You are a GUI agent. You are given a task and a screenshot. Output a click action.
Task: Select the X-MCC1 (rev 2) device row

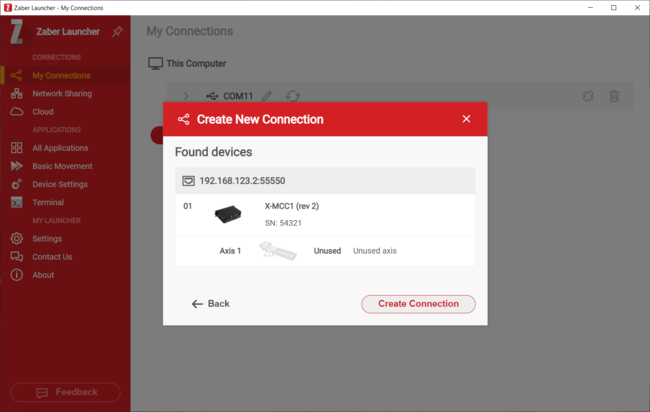pyautogui.click(x=325, y=214)
